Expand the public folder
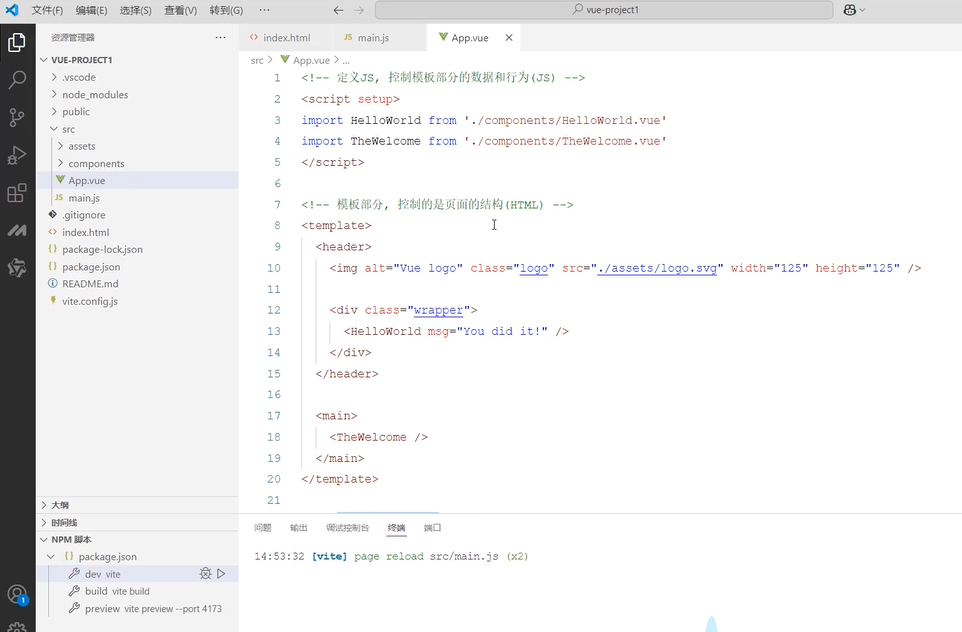Viewport: 962px width, 632px height. (55, 111)
